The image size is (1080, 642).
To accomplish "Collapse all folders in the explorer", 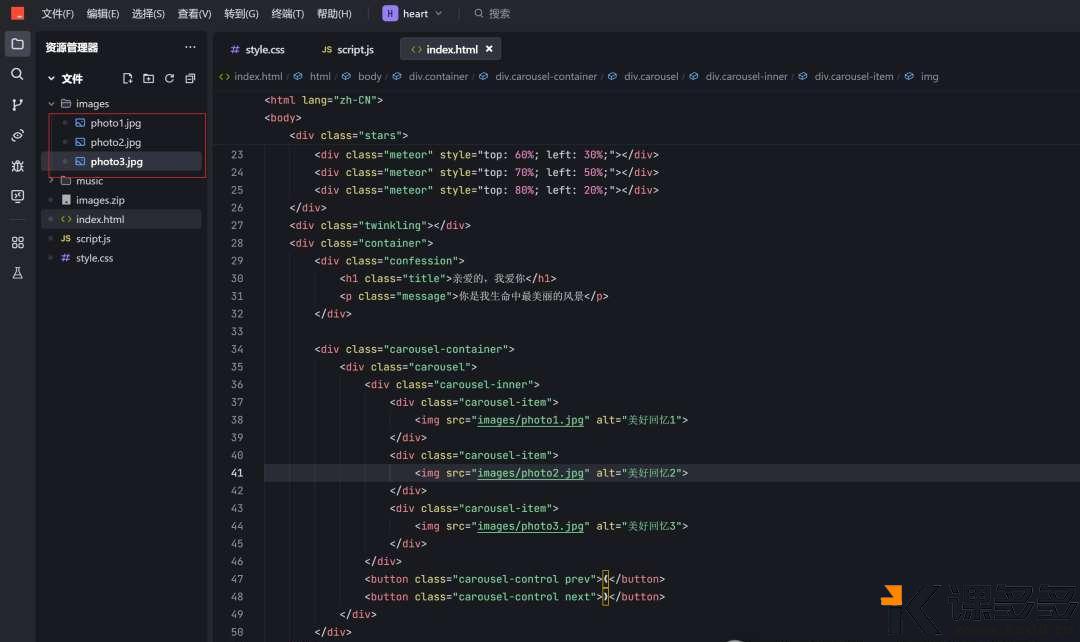I will click(190, 78).
